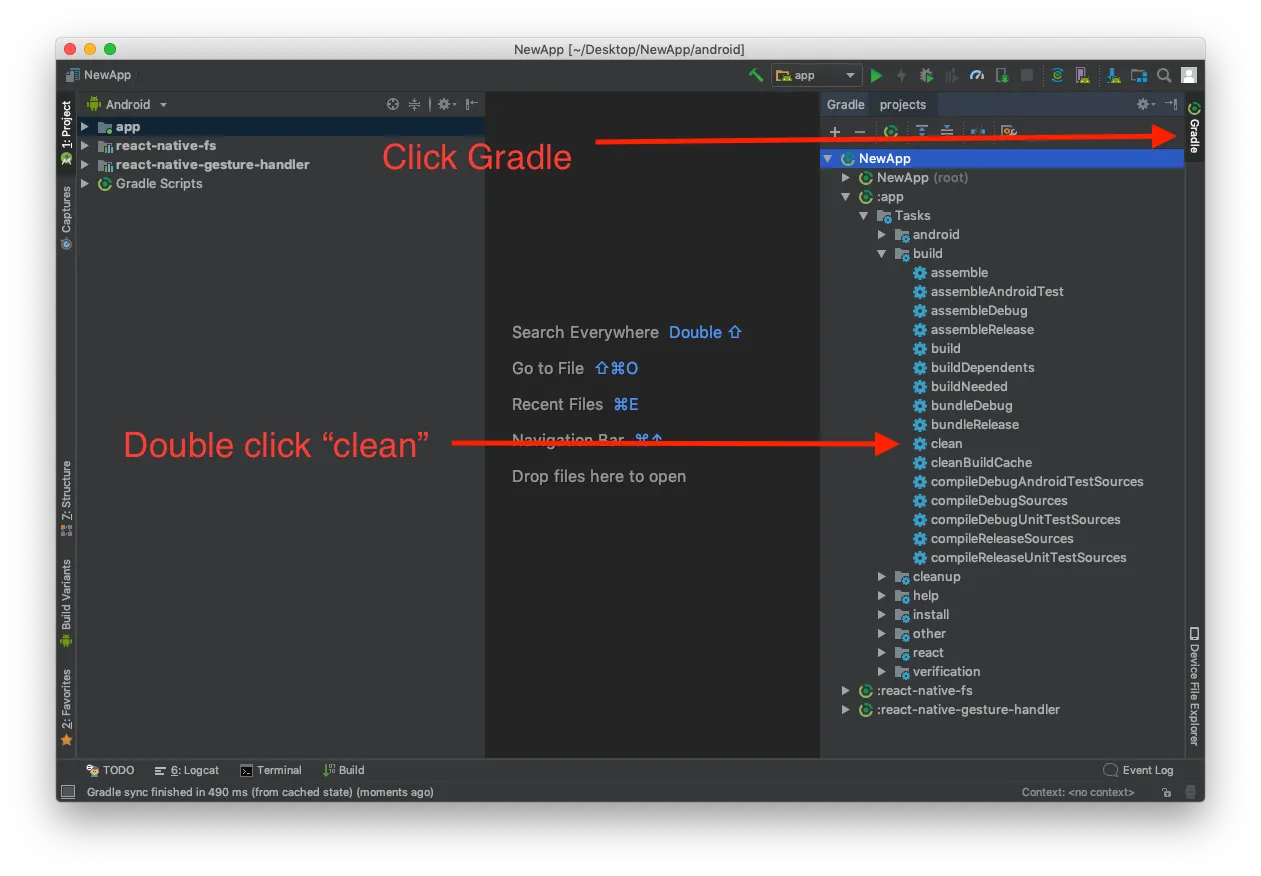
Task: Open the Profile app speedometer icon
Action: [977, 75]
